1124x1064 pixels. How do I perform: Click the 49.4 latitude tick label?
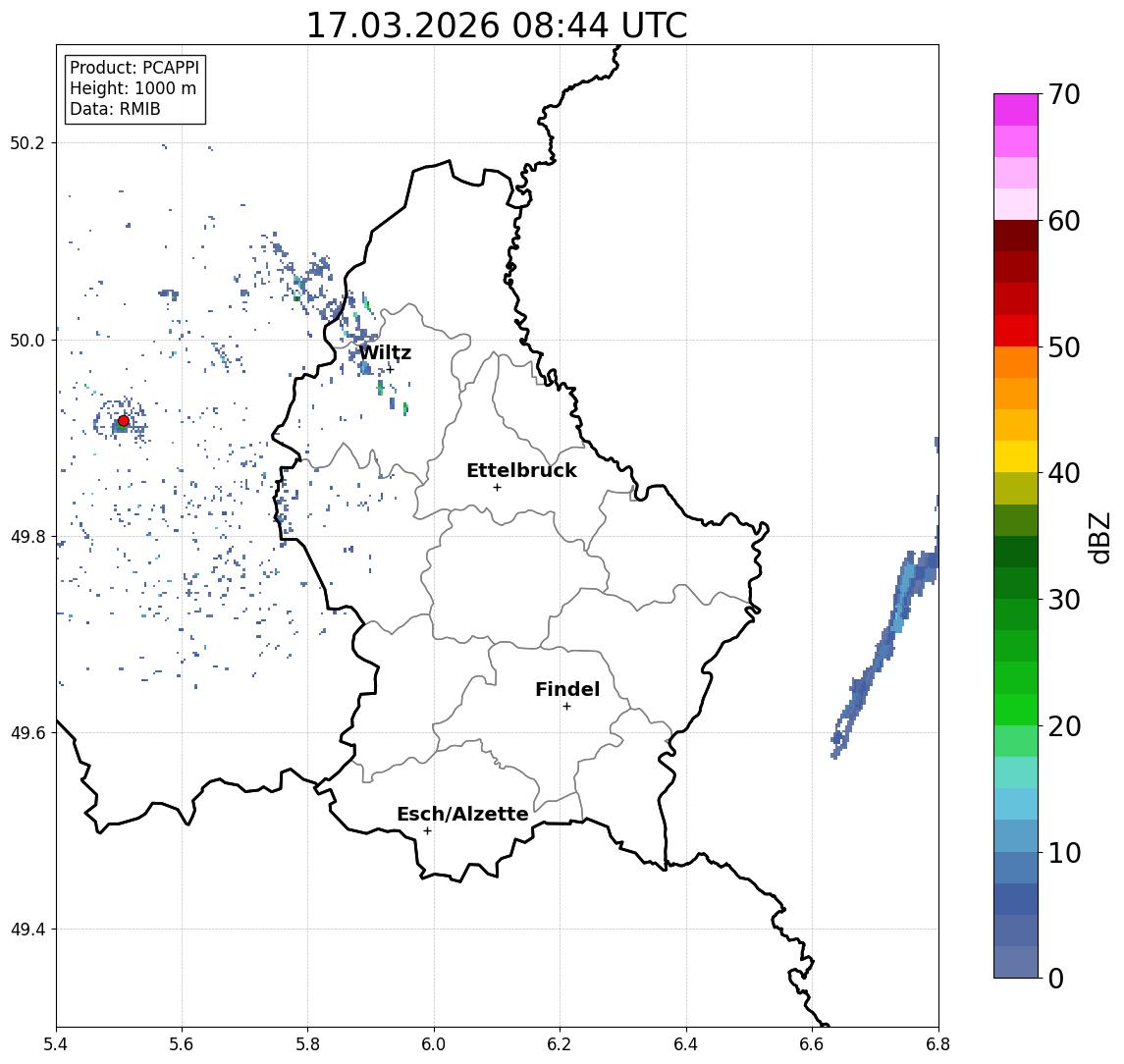click(x=27, y=930)
